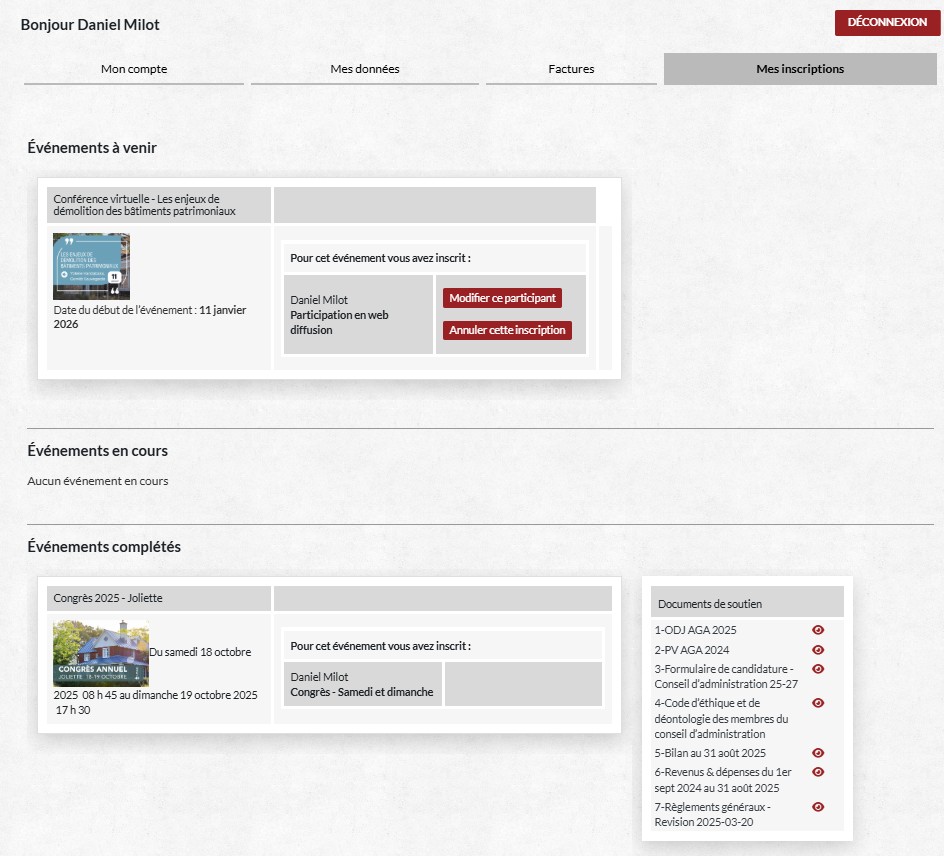Open eye icon for 1-ODJ AGA 2025
The width and height of the screenshot is (944, 856).
[818, 630]
